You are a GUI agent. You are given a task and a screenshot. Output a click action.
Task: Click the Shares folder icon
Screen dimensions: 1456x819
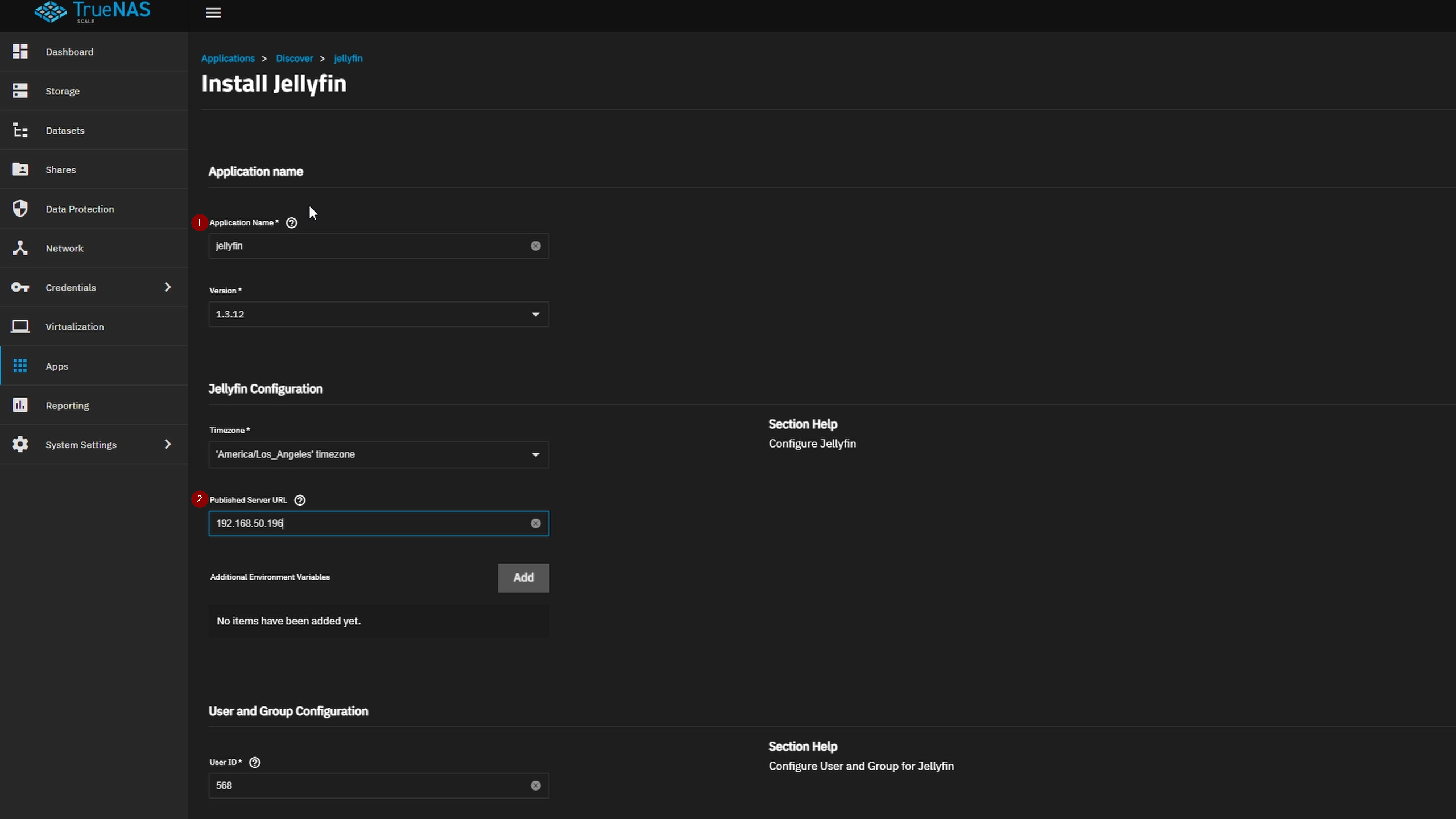[x=20, y=169]
